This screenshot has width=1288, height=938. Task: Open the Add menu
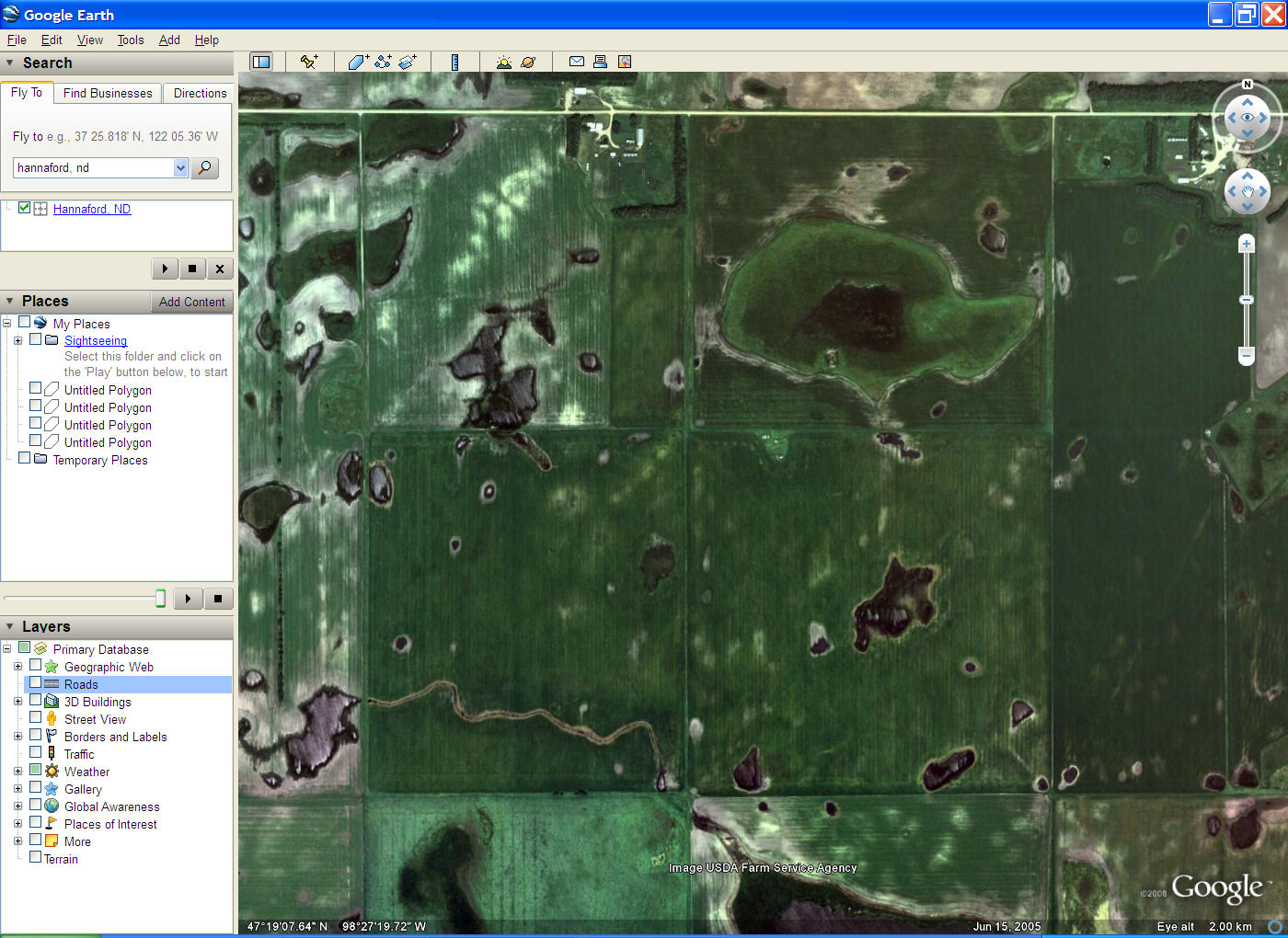(x=169, y=40)
